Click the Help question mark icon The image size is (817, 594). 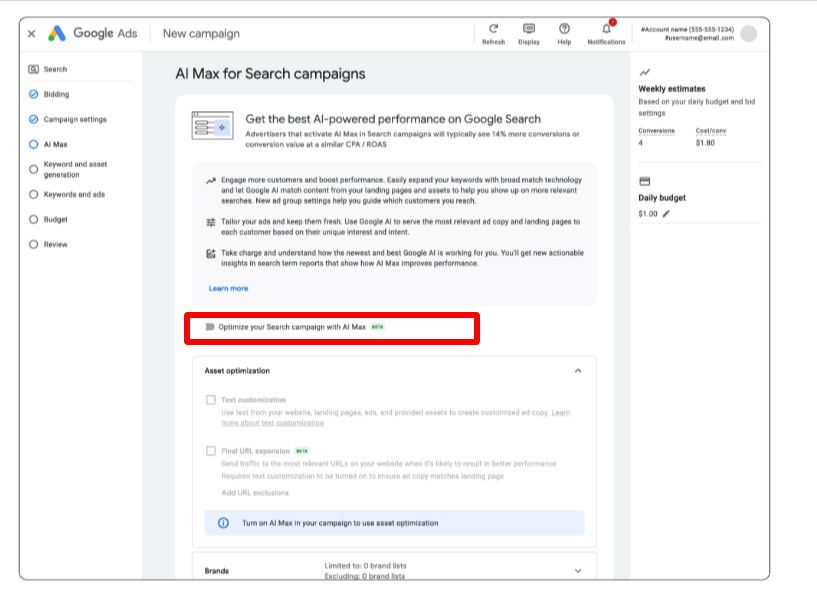click(564, 30)
